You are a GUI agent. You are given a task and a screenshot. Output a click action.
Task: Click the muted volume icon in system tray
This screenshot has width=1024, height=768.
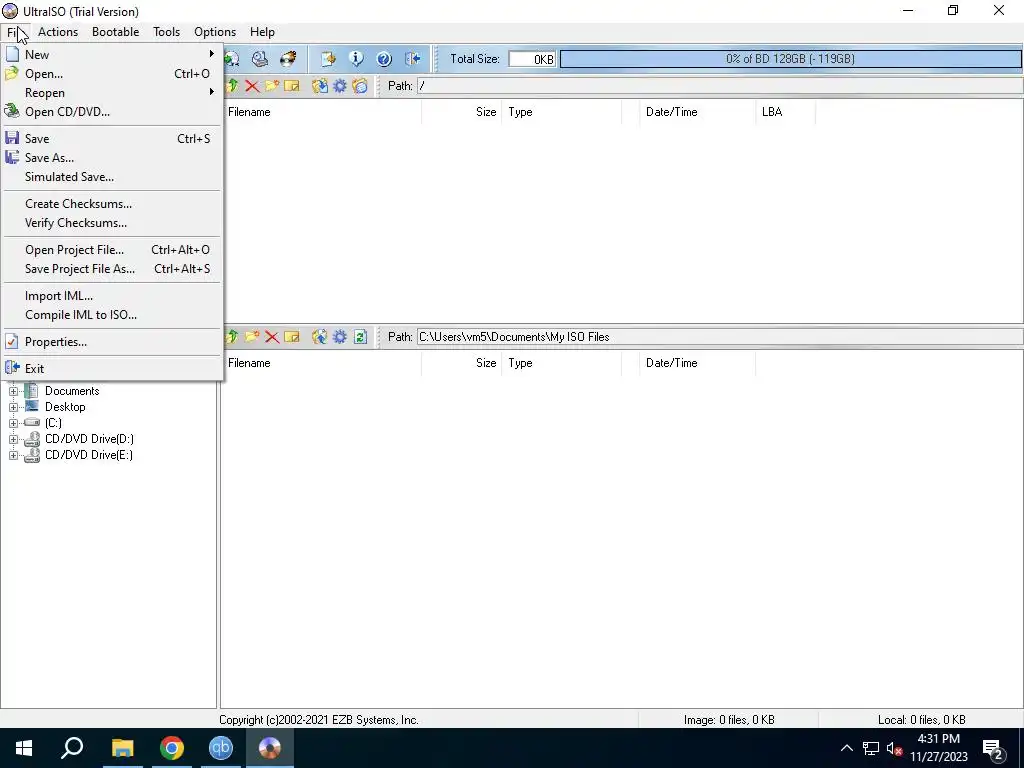[894, 748]
